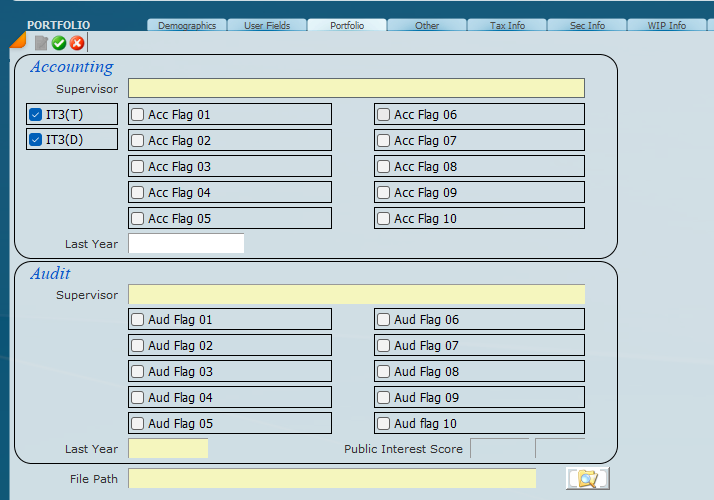Uncheck the IT3(D) checkbox
Image resolution: width=714 pixels, height=500 pixels.
36,140
